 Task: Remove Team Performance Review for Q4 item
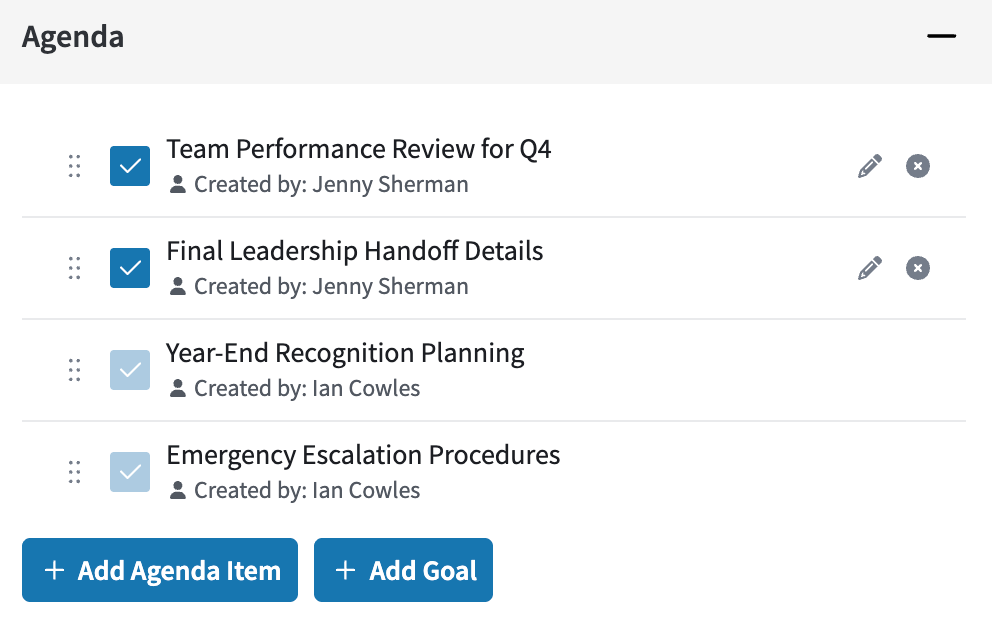[x=917, y=166]
